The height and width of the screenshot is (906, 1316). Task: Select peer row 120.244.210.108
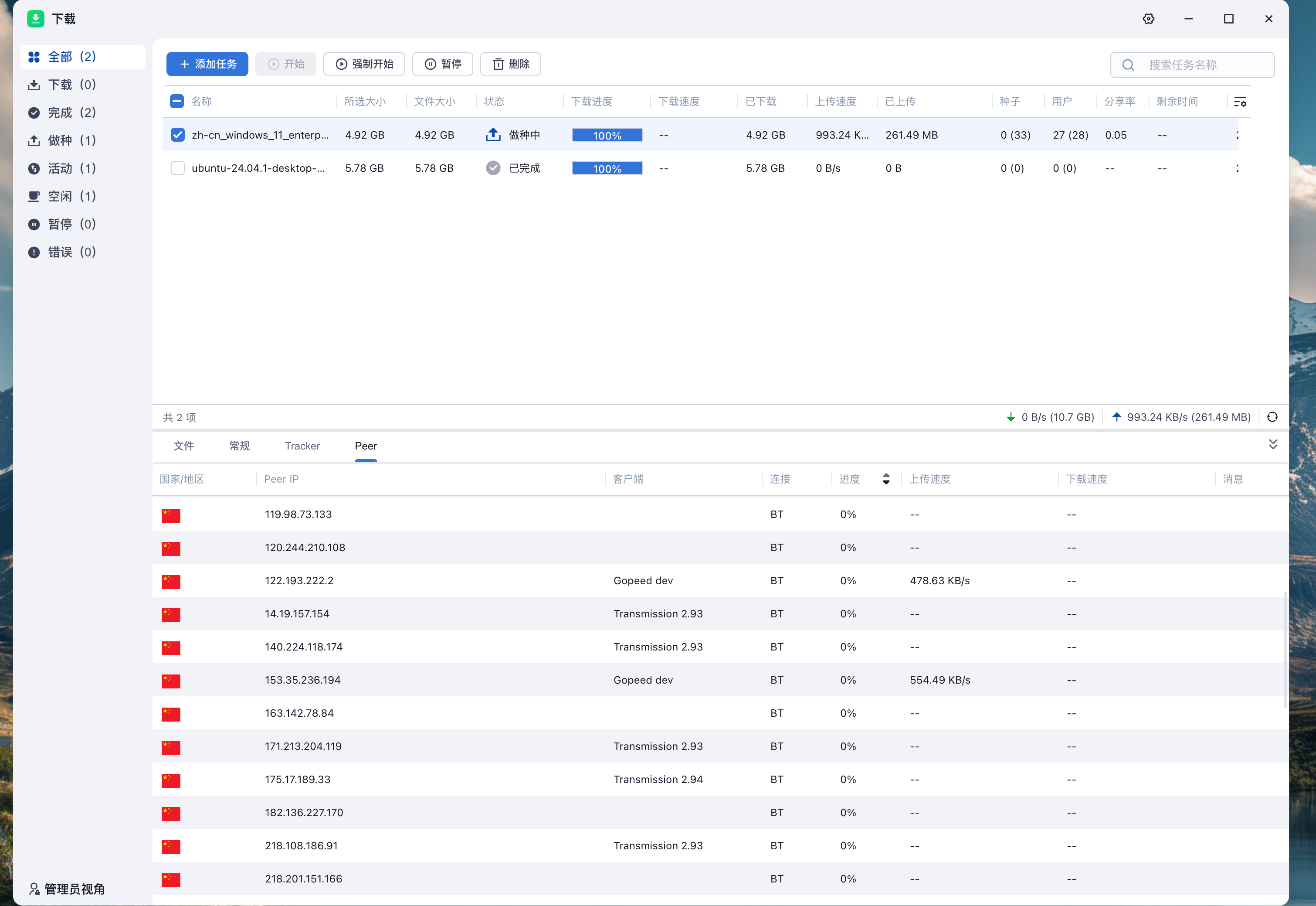point(720,547)
